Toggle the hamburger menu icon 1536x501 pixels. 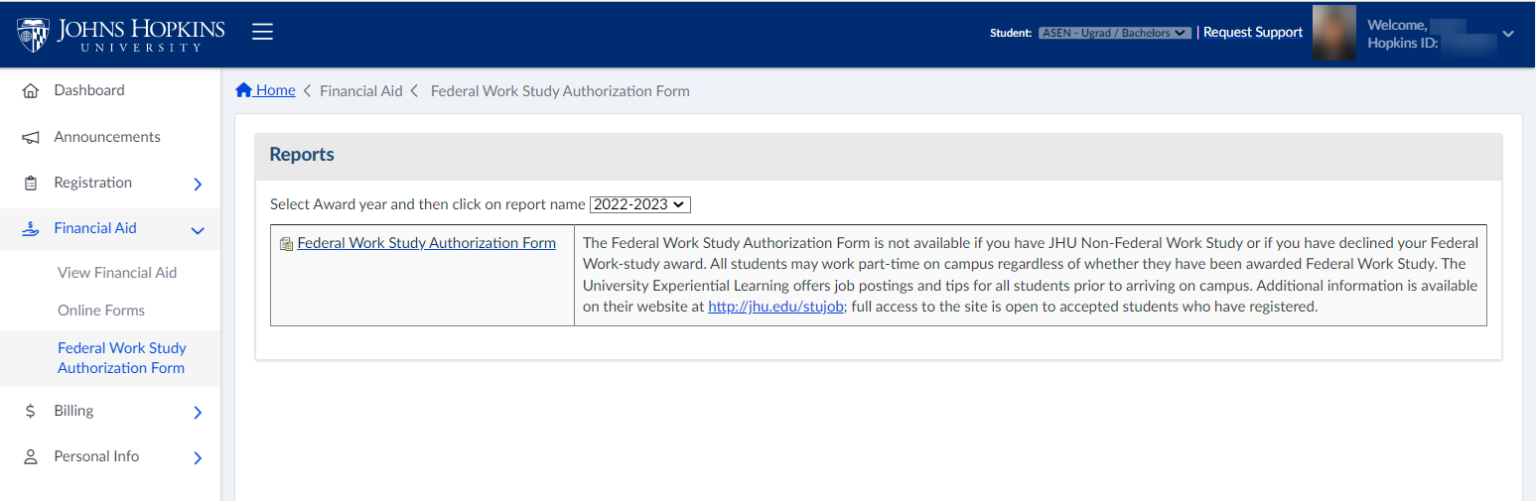[x=262, y=32]
